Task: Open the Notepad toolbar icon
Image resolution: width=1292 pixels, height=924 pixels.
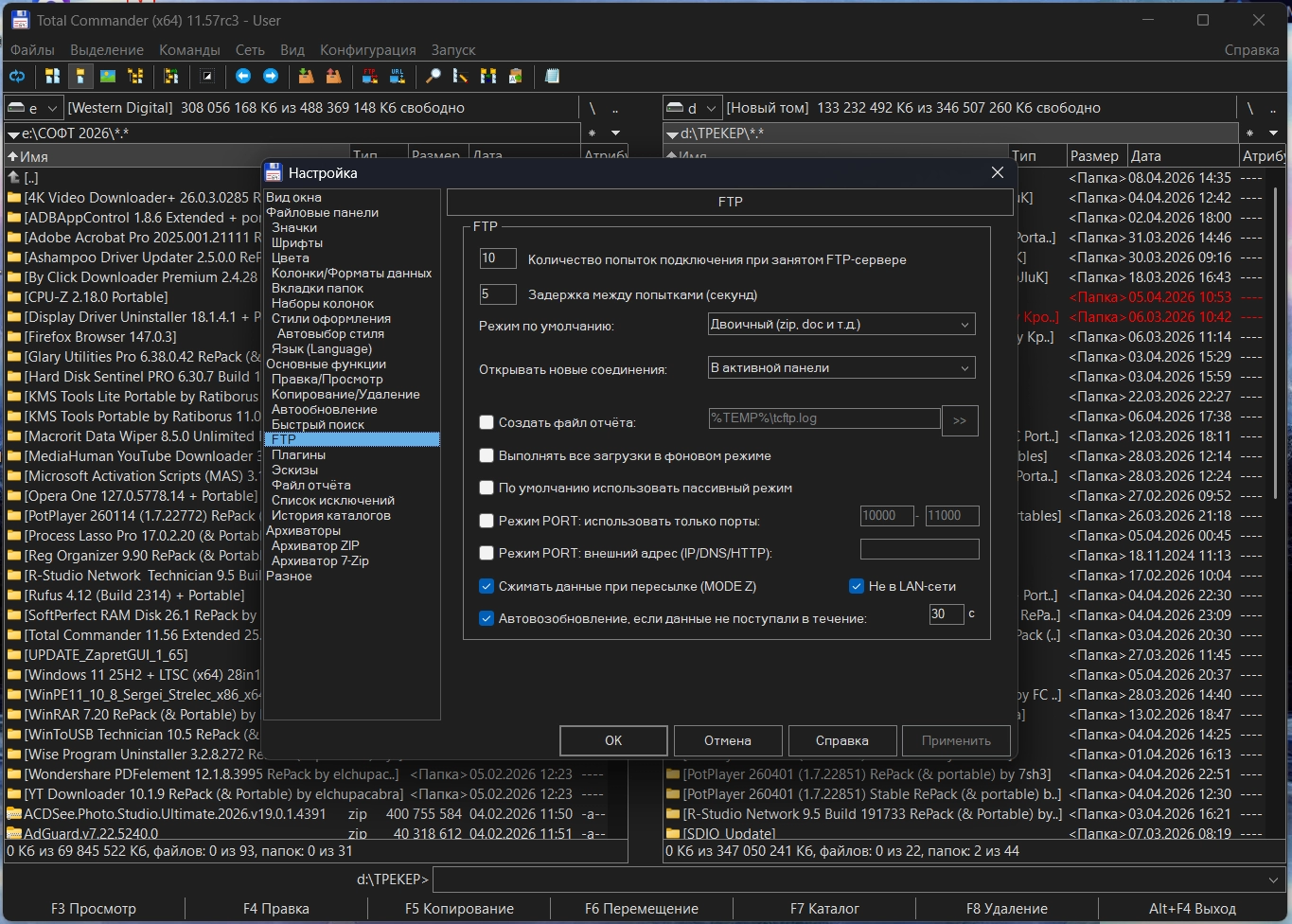Action: coord(552,76)
